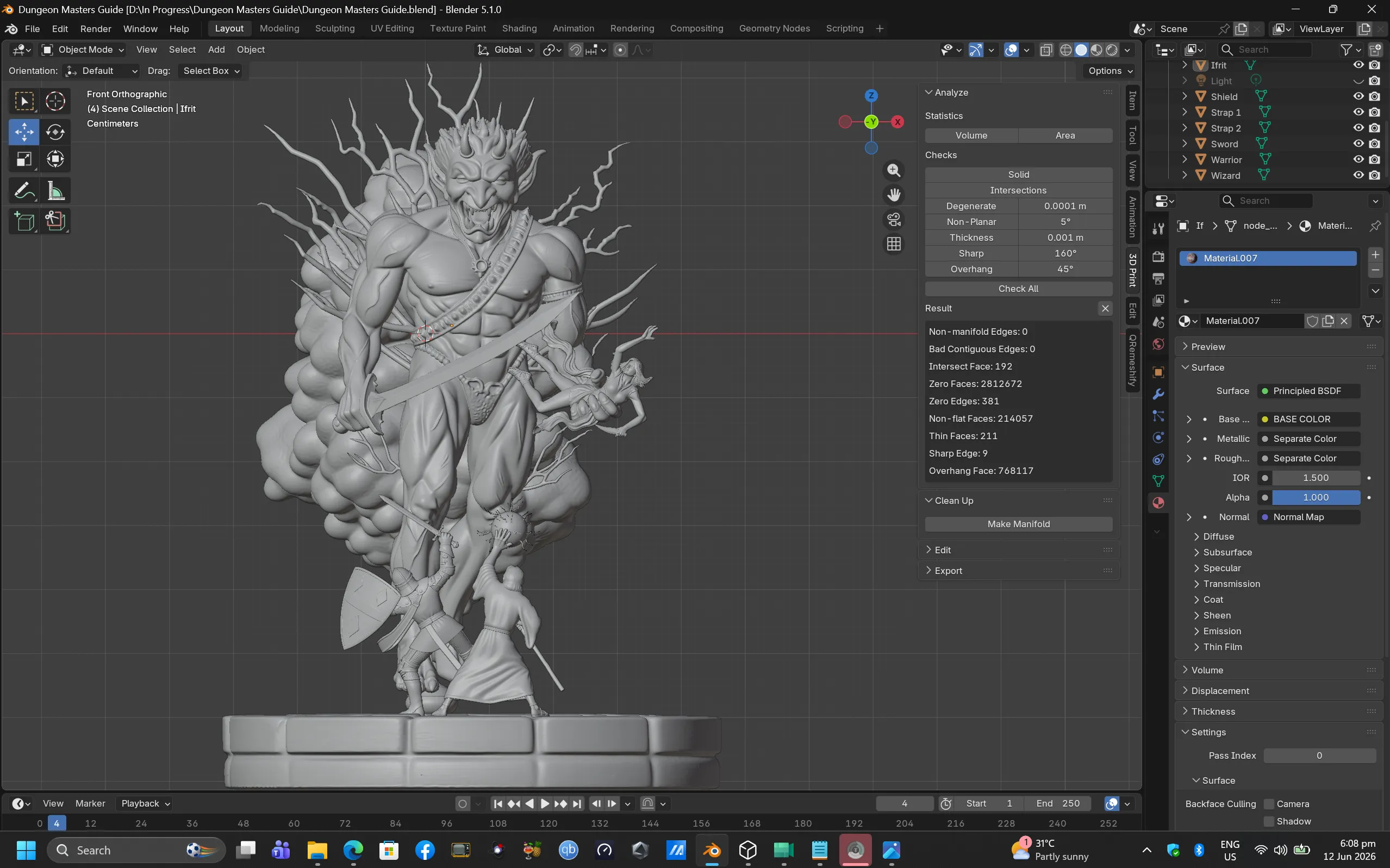
Task: Click the Overhang angle 45° field
Action: pos(1065,269)
